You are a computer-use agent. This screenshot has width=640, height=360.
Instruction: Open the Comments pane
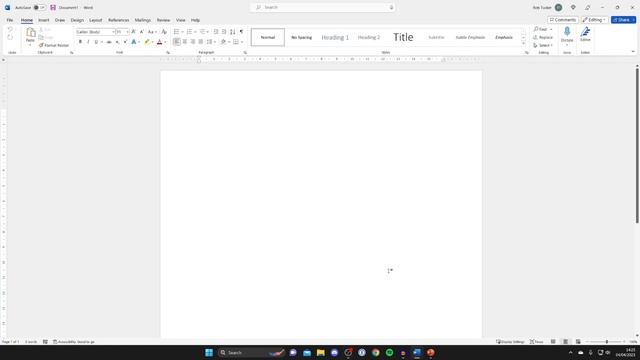pyautogui.click(x=563, y=20)
